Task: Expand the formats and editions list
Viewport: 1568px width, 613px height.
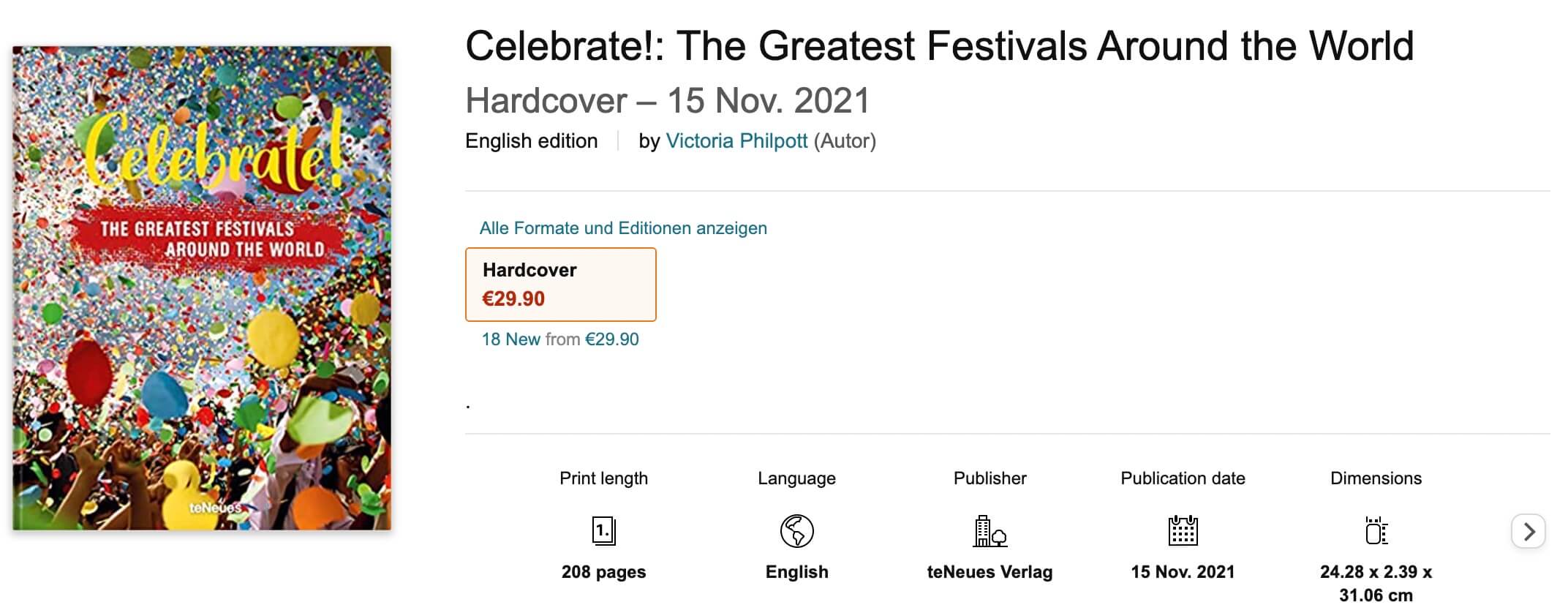Action: (x=622, y=227)
